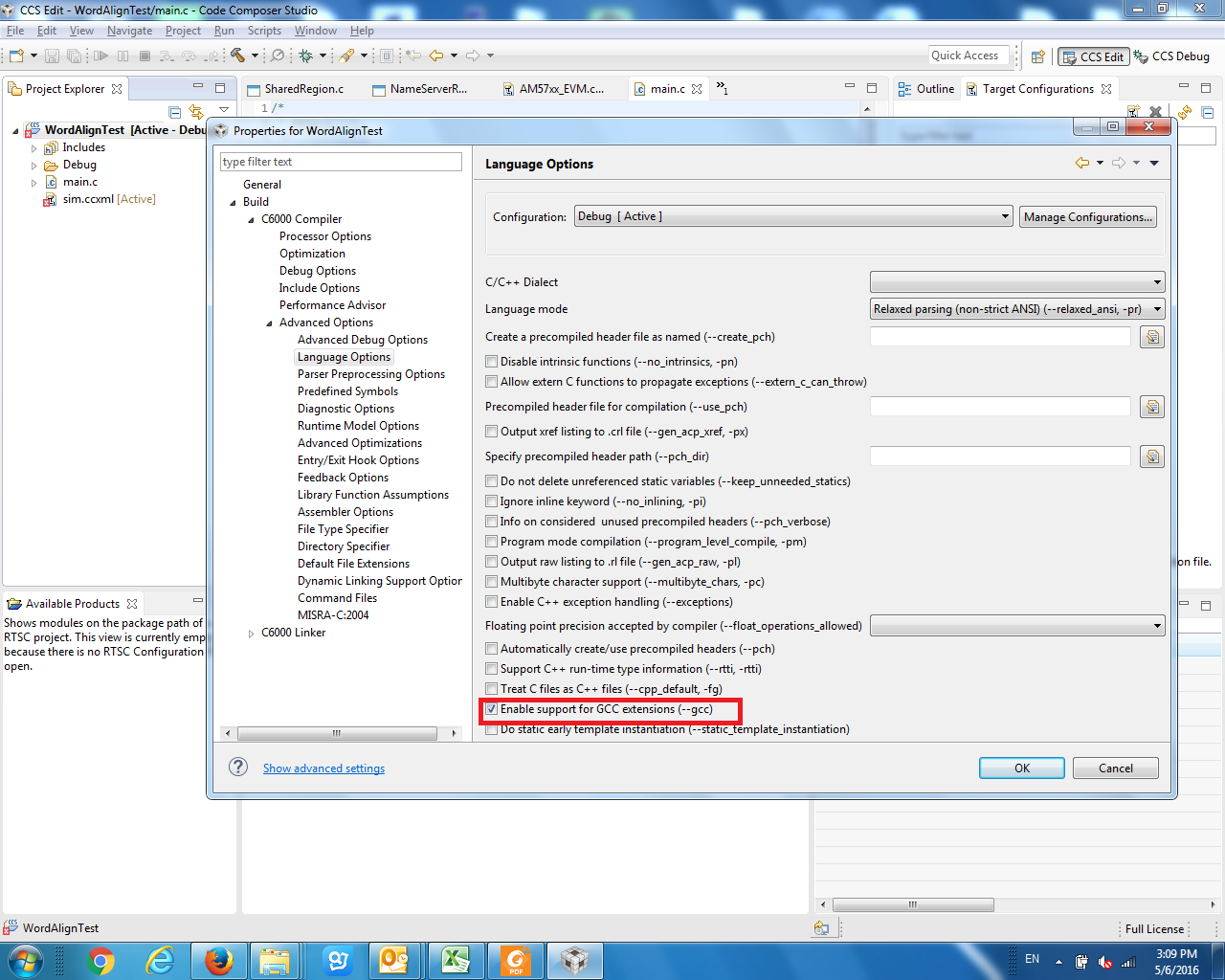Enable Output xref listing to .crl file
Image resolution: width=1225 pixels, height=980 pixels.
click(491, 432)
